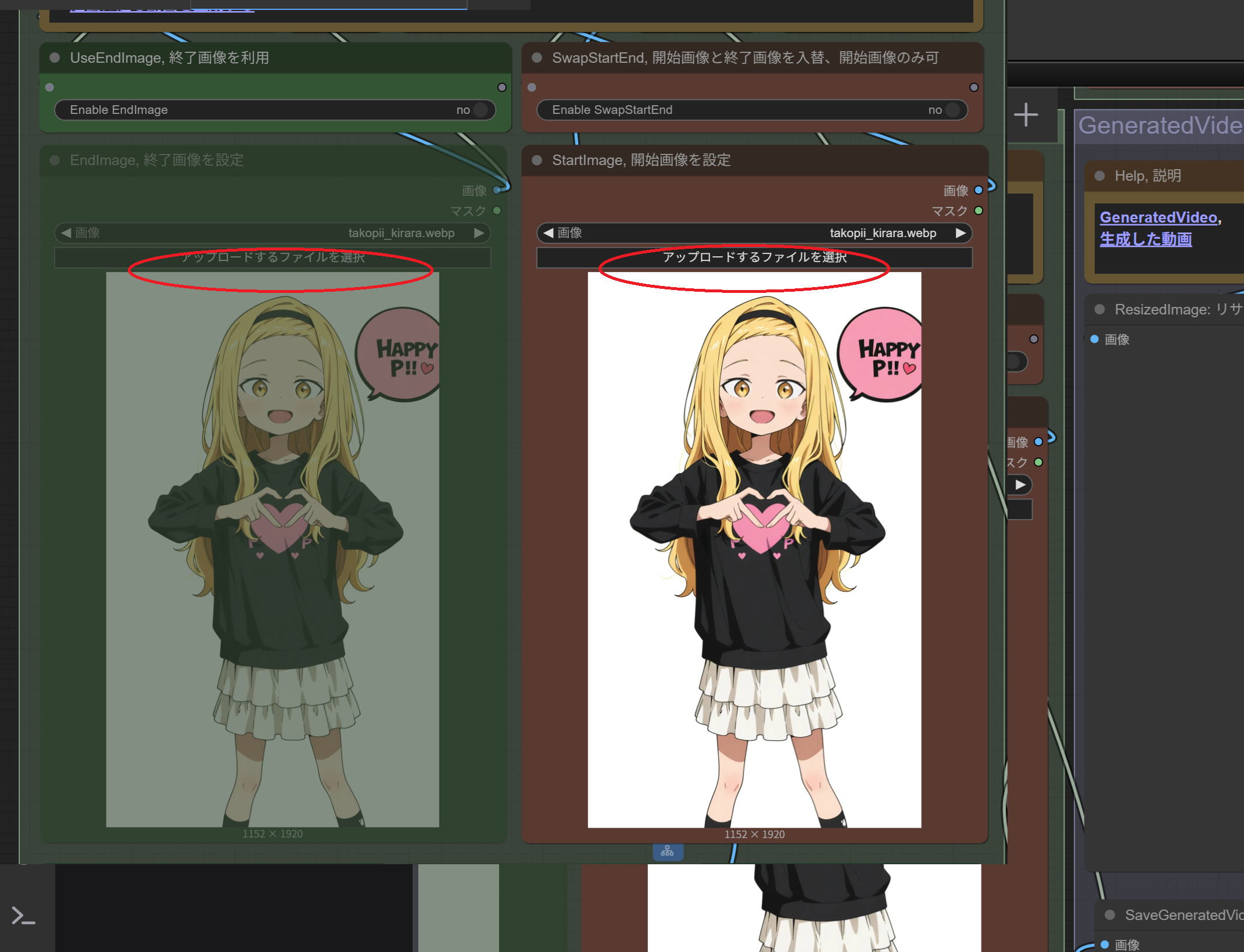This screenshot has width=1244, height=952.
Task: Collapse the SwapStartEnd node title dot
Action: pos(537,58)
